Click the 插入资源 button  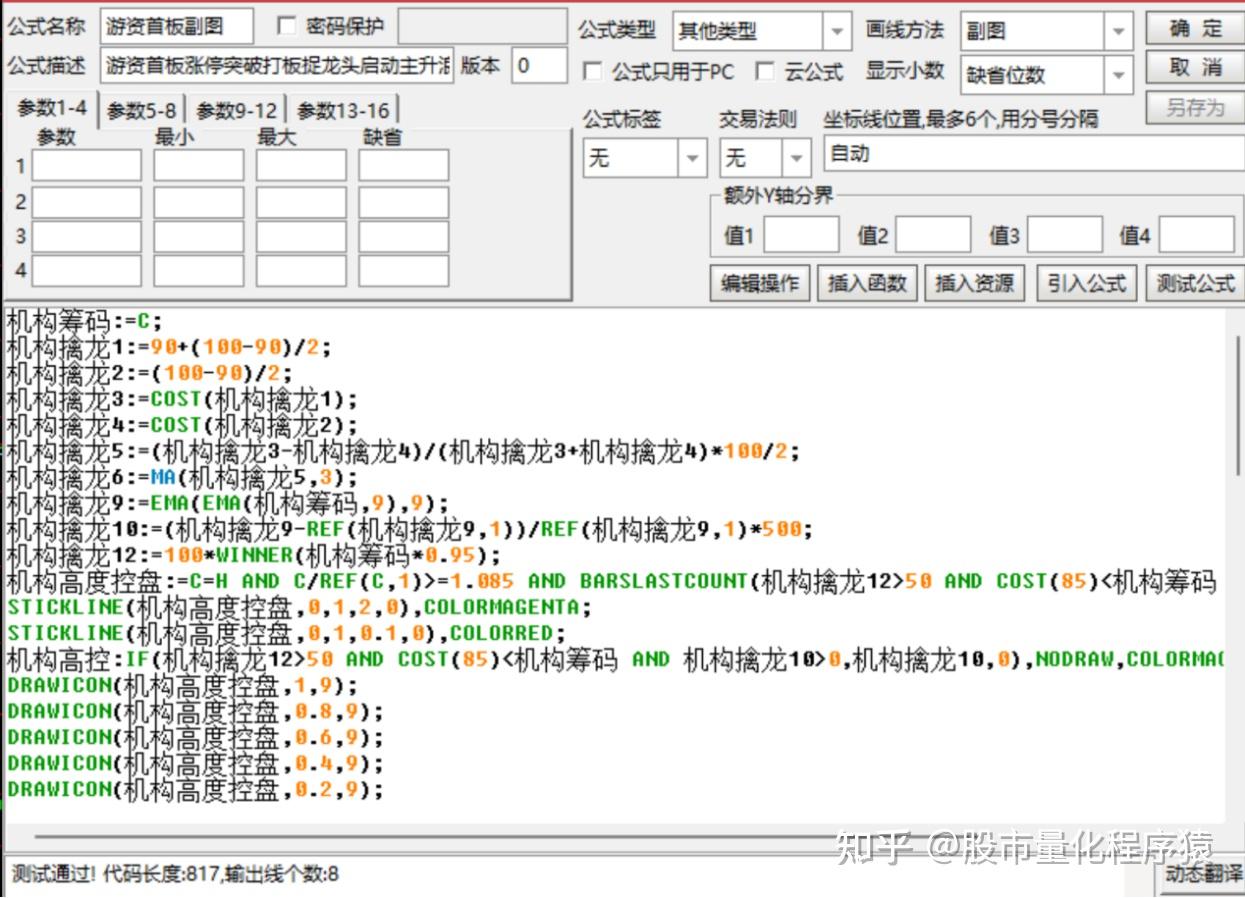[974, 283]
